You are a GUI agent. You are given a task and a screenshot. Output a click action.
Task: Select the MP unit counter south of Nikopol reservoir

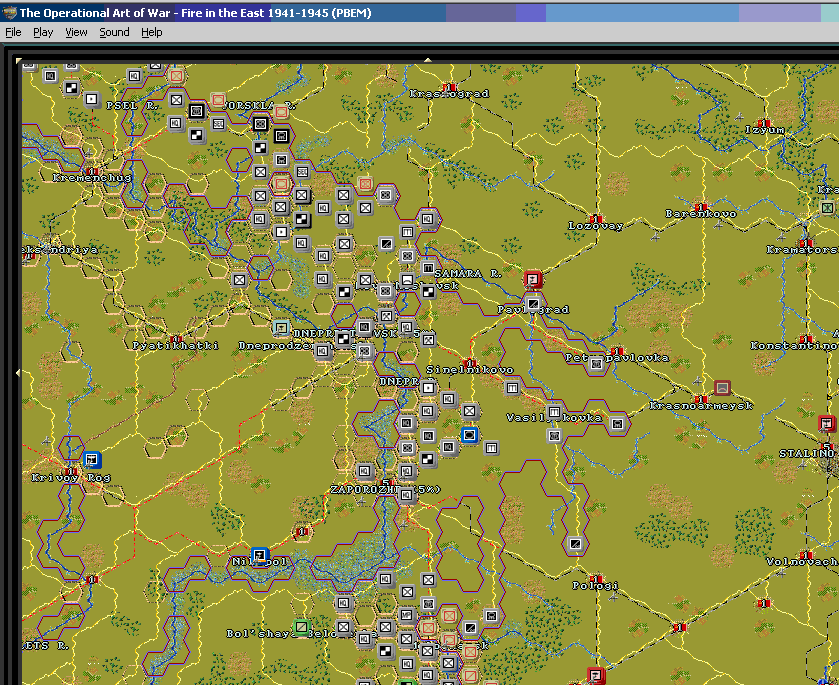pos(407,615)
